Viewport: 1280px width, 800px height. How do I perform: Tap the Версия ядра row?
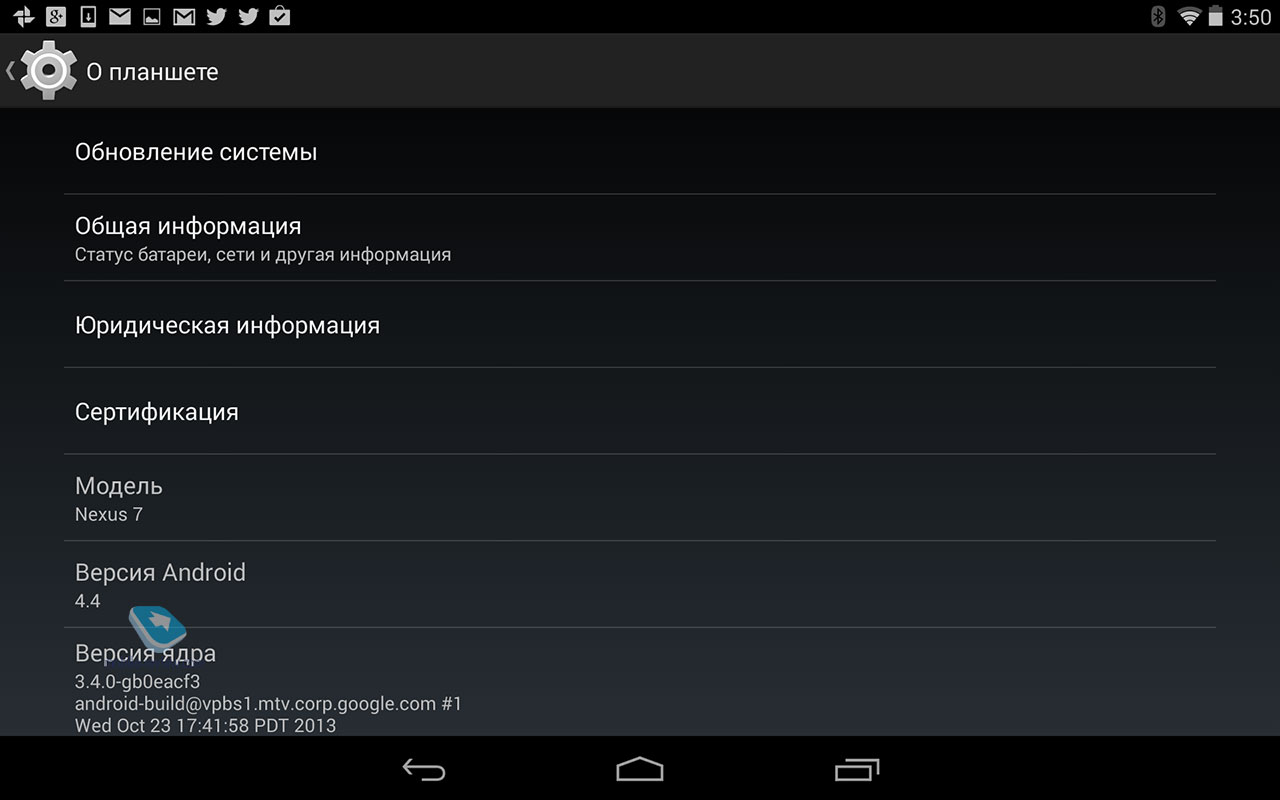tap(640, 683)
